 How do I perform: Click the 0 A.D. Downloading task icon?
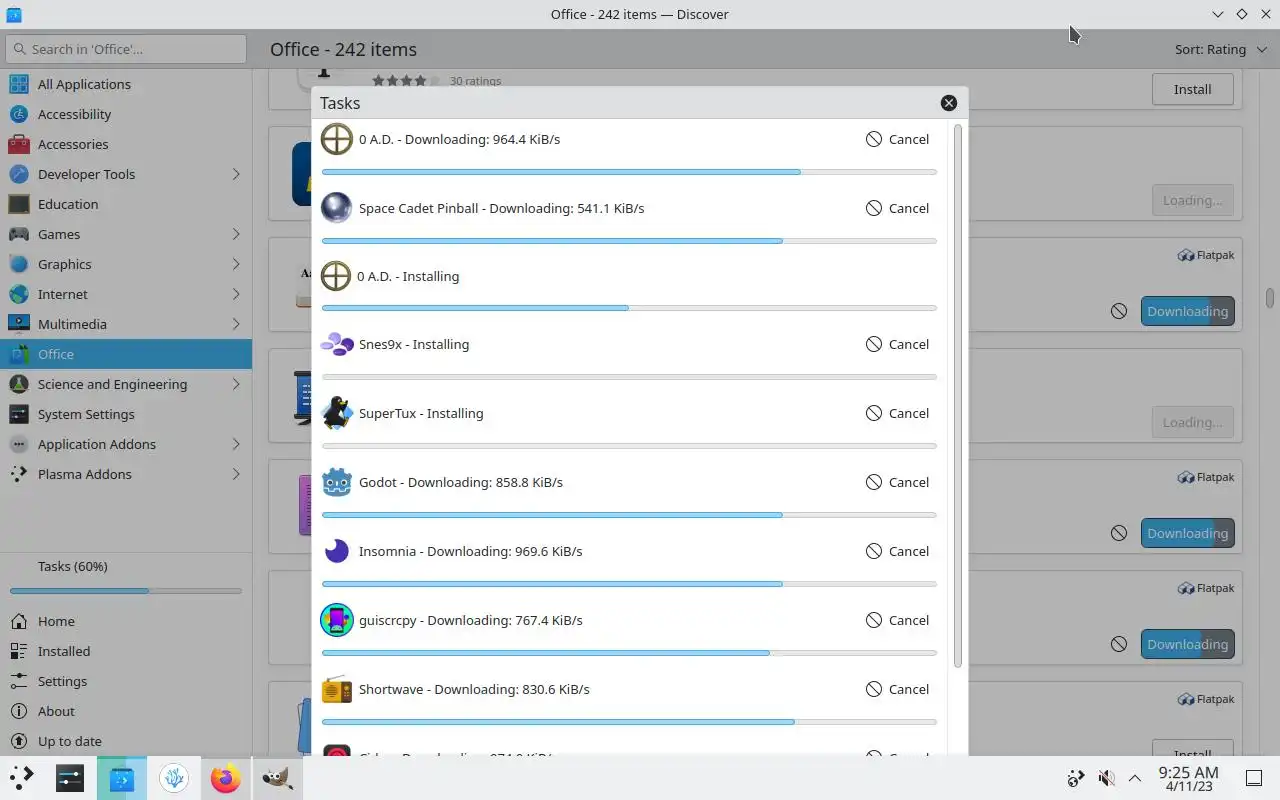coord(337,139)
